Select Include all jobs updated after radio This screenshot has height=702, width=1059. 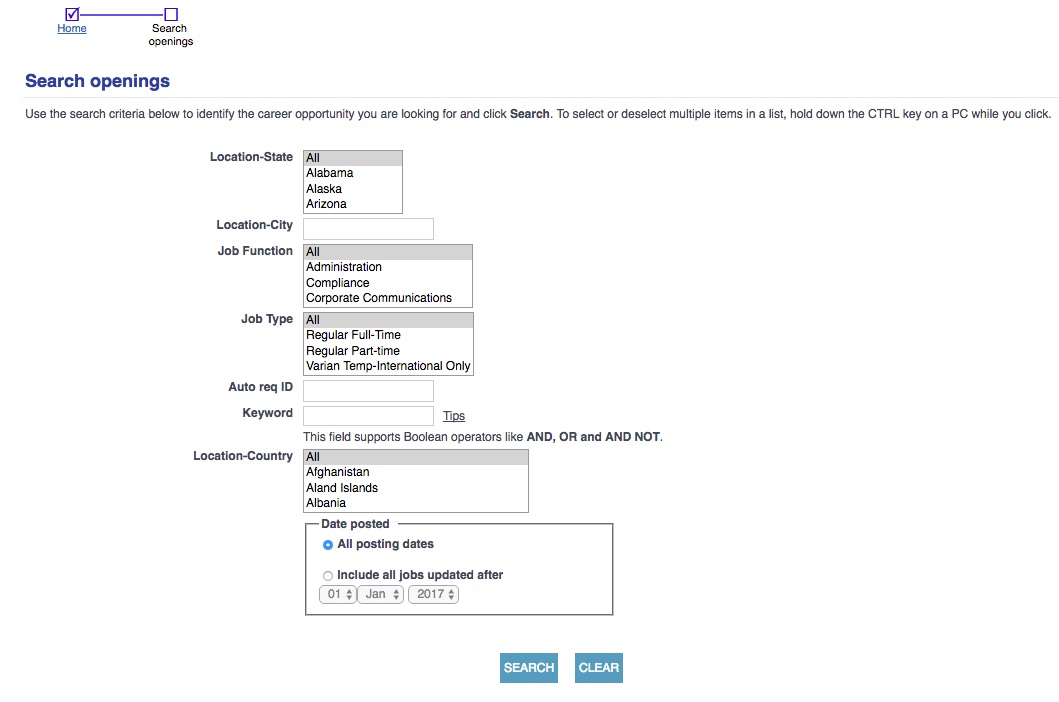click(x=328, y=576)
